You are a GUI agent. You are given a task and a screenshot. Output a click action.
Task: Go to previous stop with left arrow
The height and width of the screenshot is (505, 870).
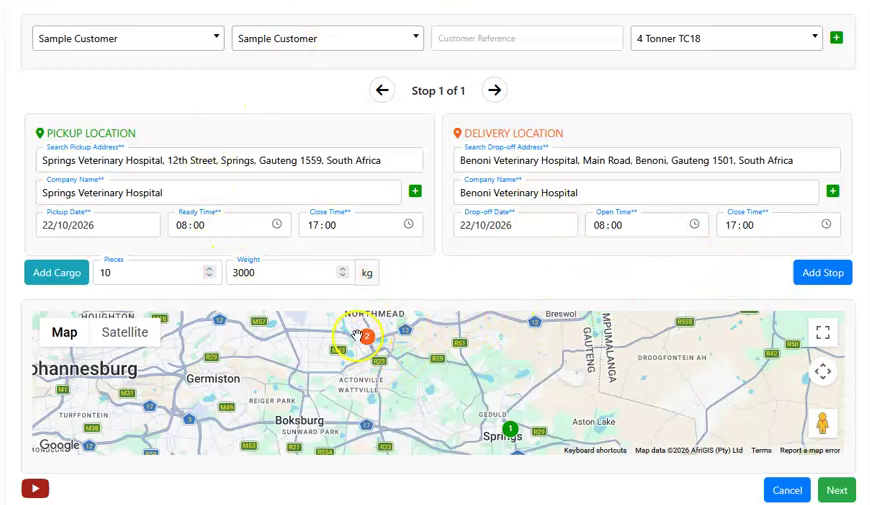382,90
